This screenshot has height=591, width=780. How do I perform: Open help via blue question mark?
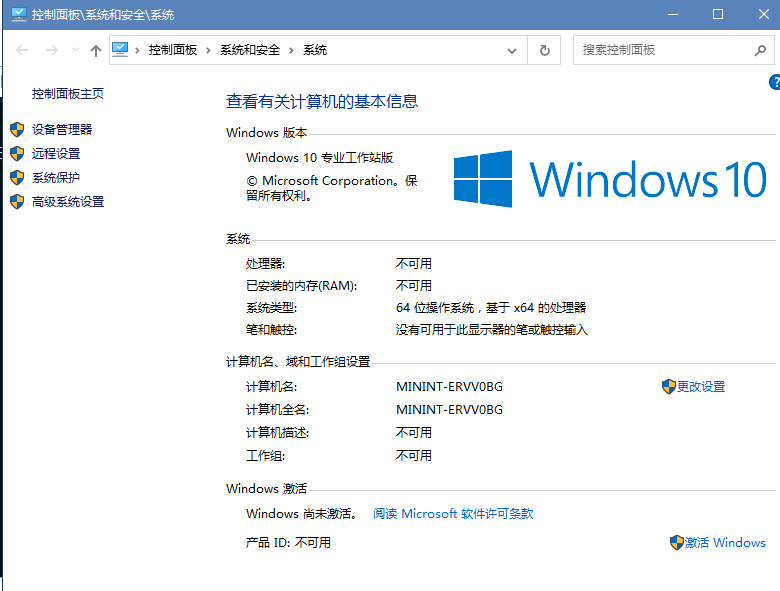775,82
